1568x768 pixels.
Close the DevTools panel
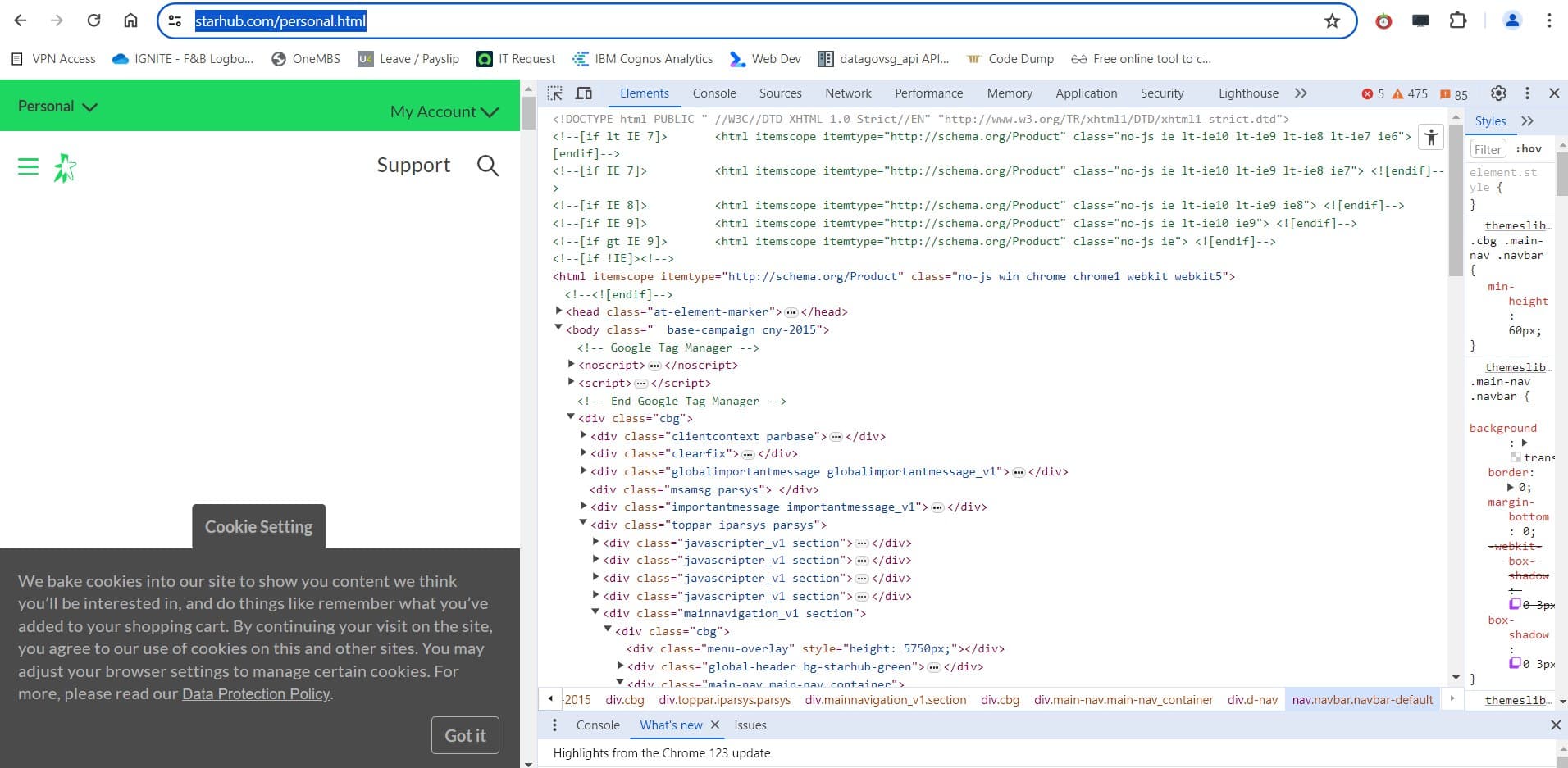click(x=1554, y=93)
